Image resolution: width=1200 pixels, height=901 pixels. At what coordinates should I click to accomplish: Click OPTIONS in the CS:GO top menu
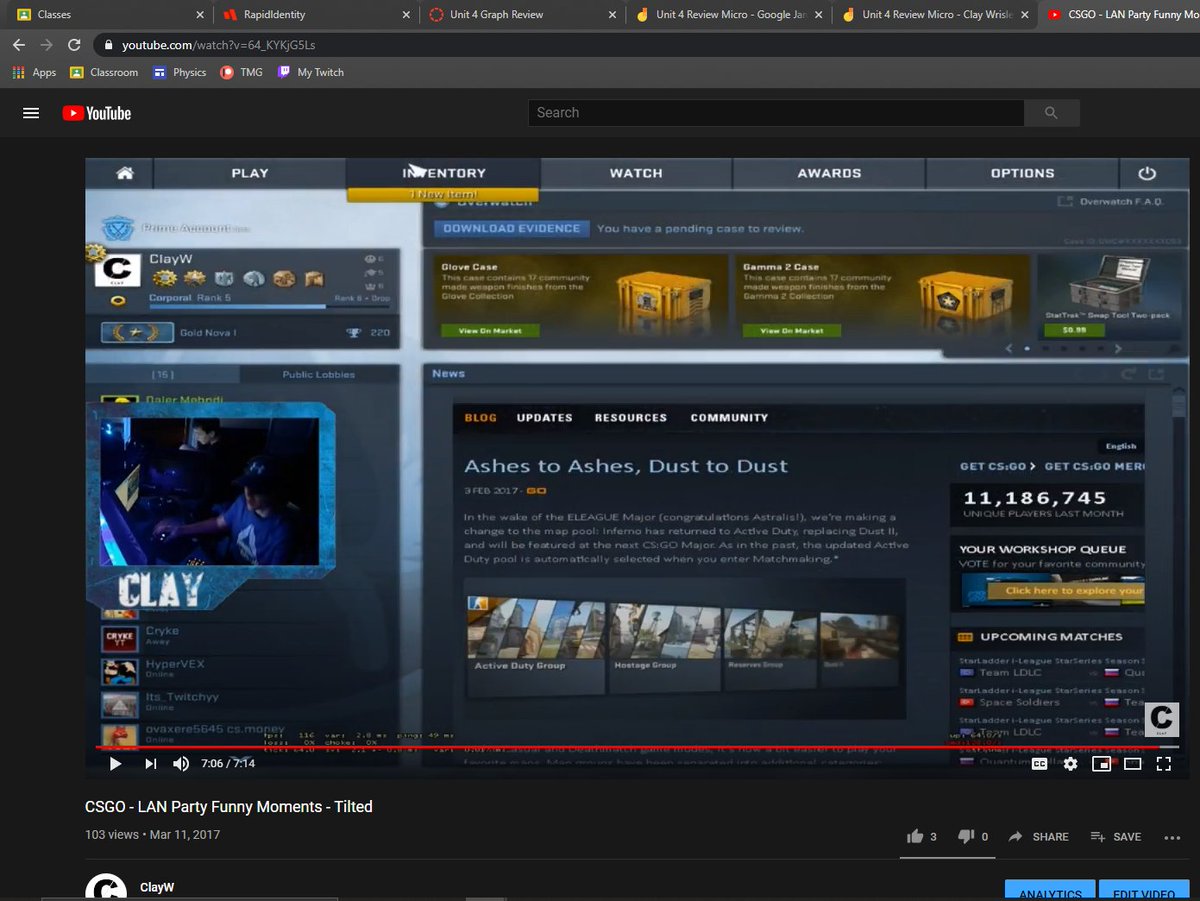click(x=1022, y=173)
